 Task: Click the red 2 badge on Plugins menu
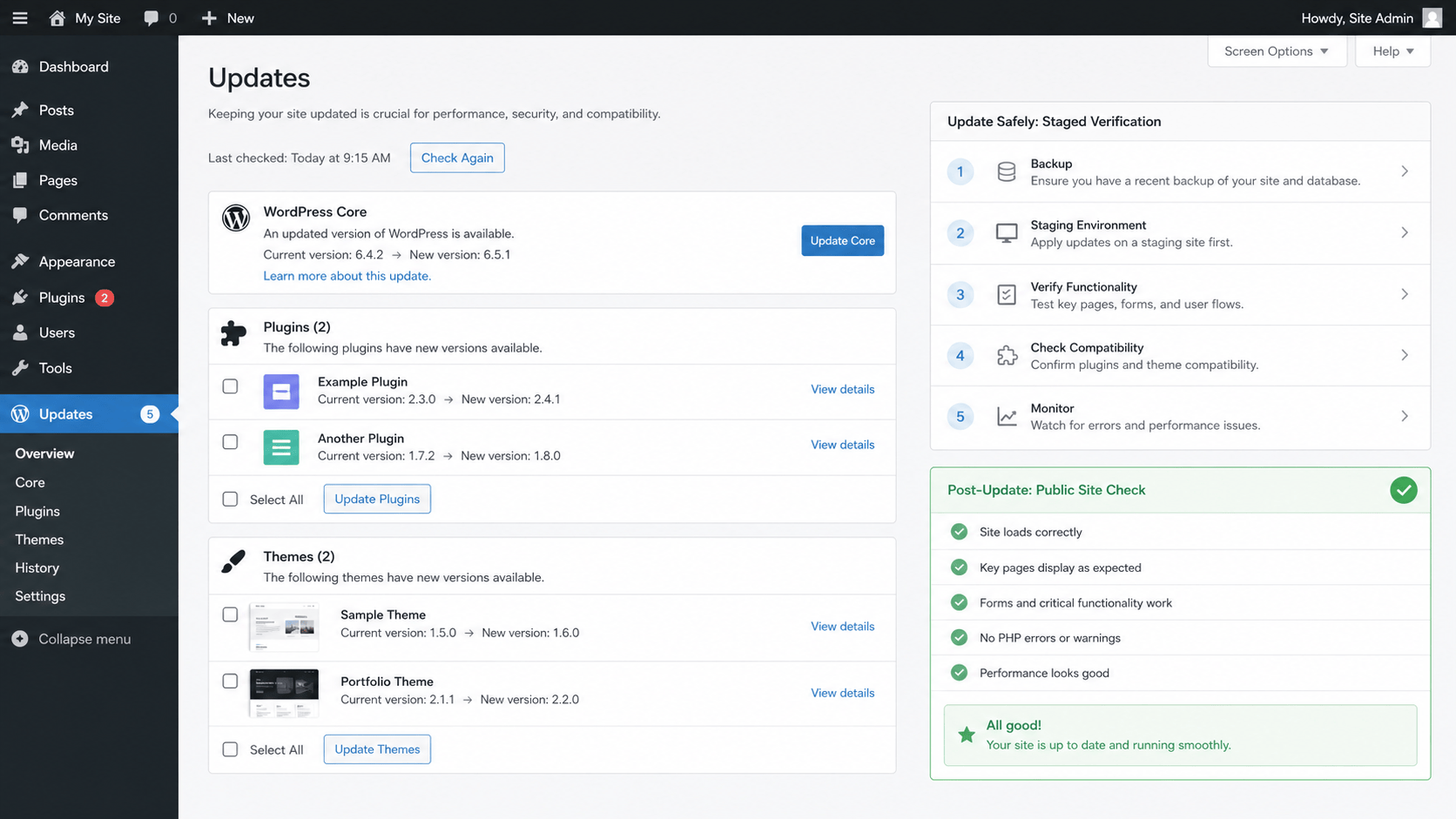pos(104,298)
